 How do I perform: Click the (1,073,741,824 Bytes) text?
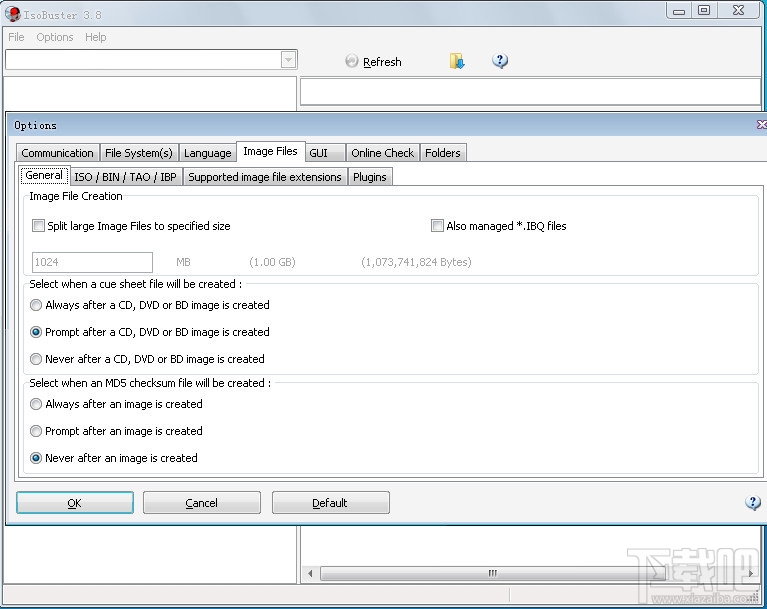tap(416, 262)
